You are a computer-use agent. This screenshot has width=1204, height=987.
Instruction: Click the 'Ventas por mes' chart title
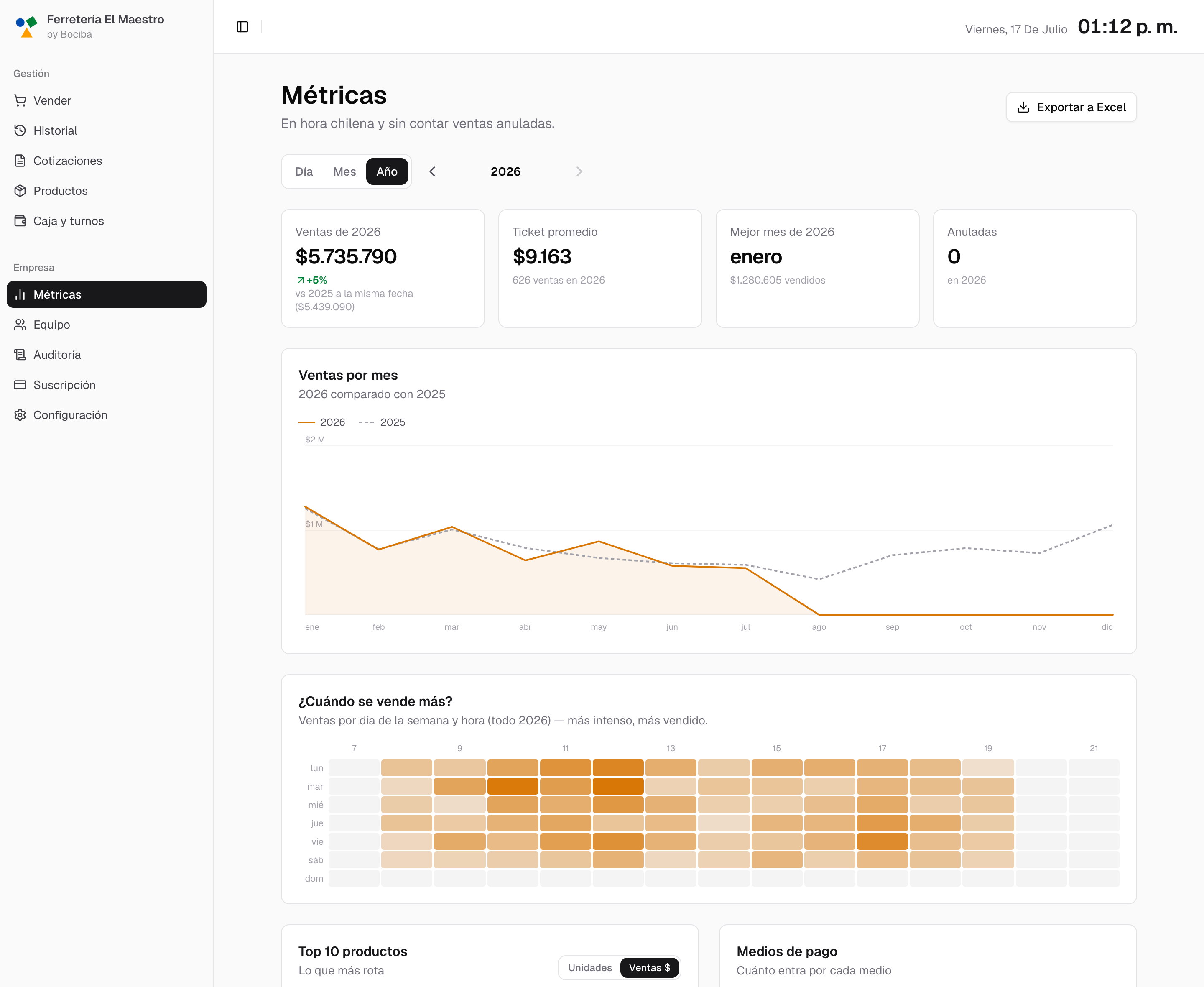coord(348,375)
